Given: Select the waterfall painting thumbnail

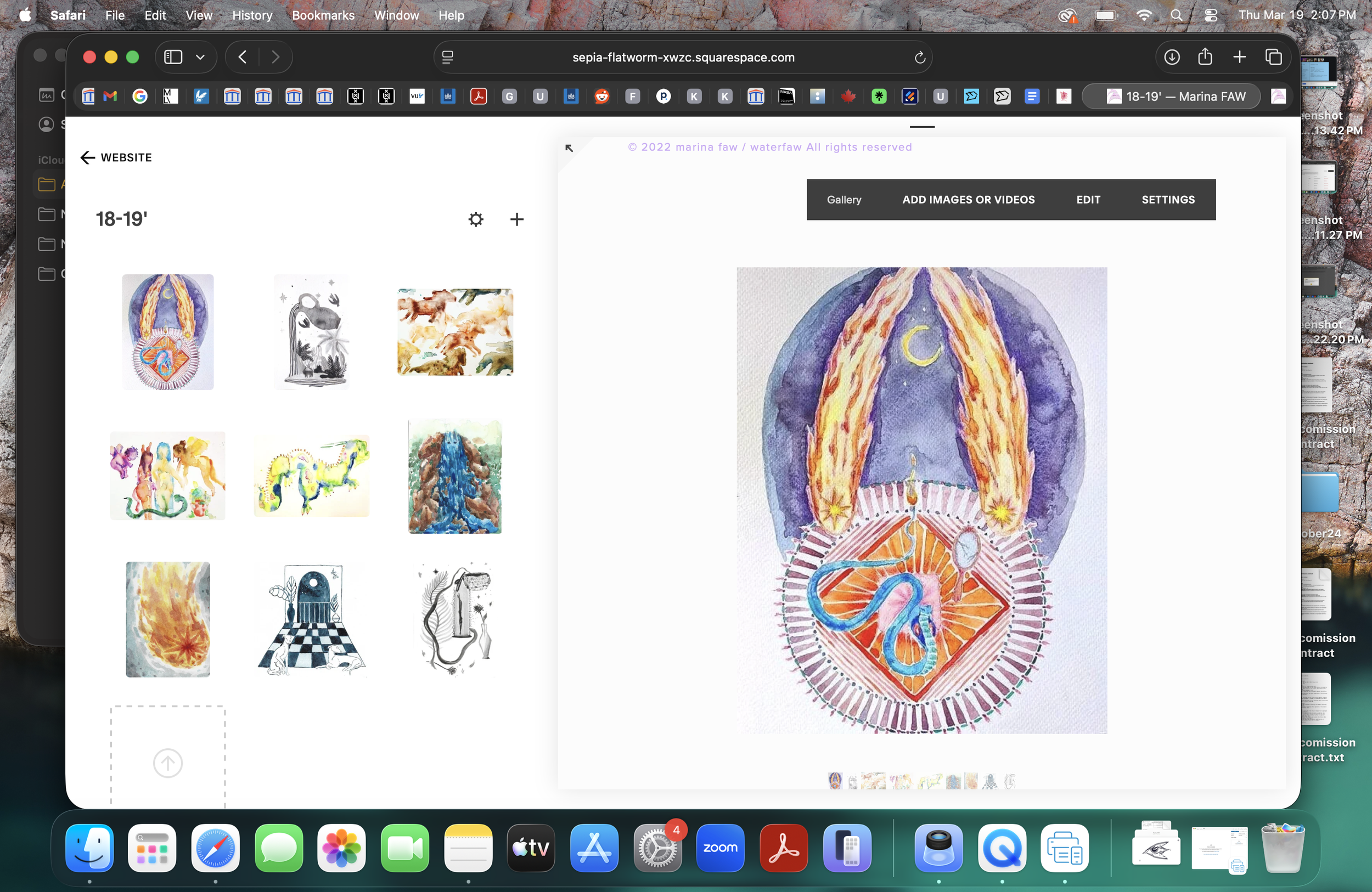Looking at the screenshot, I should click(454, 476).
